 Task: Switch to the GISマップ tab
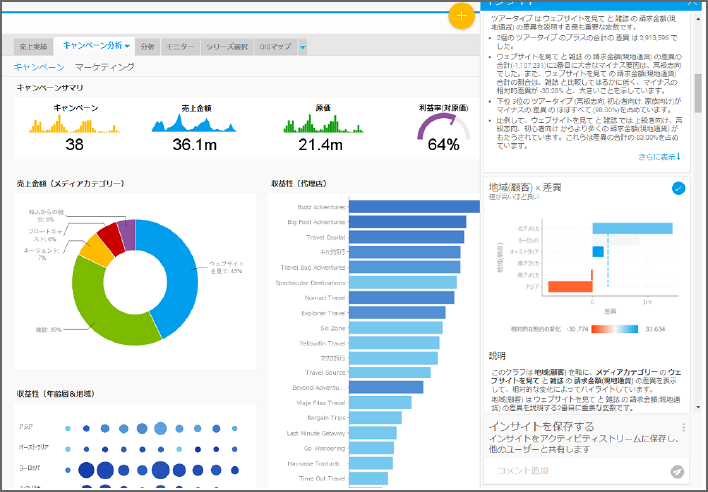pos(275,46)
